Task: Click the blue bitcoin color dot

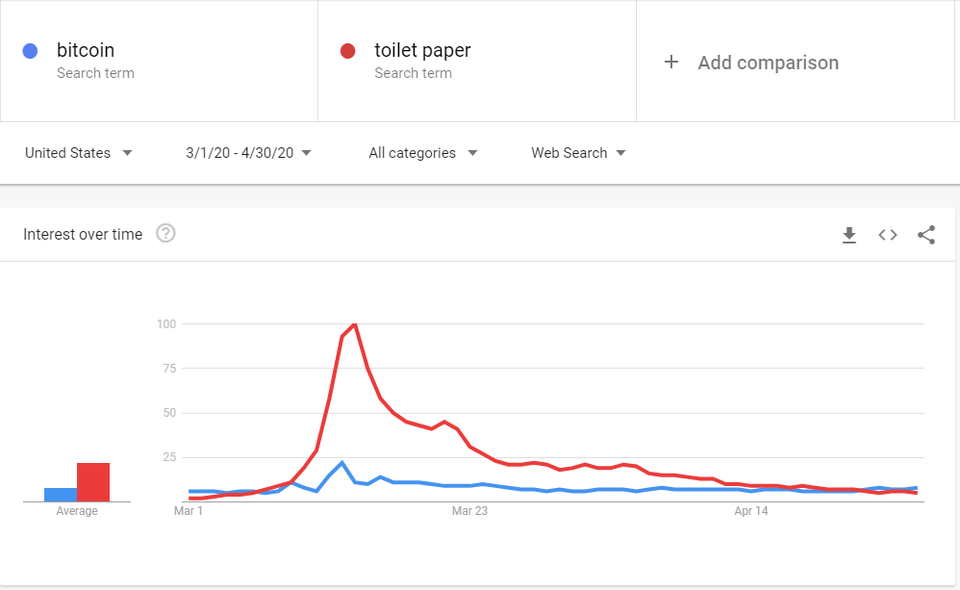Action: [30, 51]
